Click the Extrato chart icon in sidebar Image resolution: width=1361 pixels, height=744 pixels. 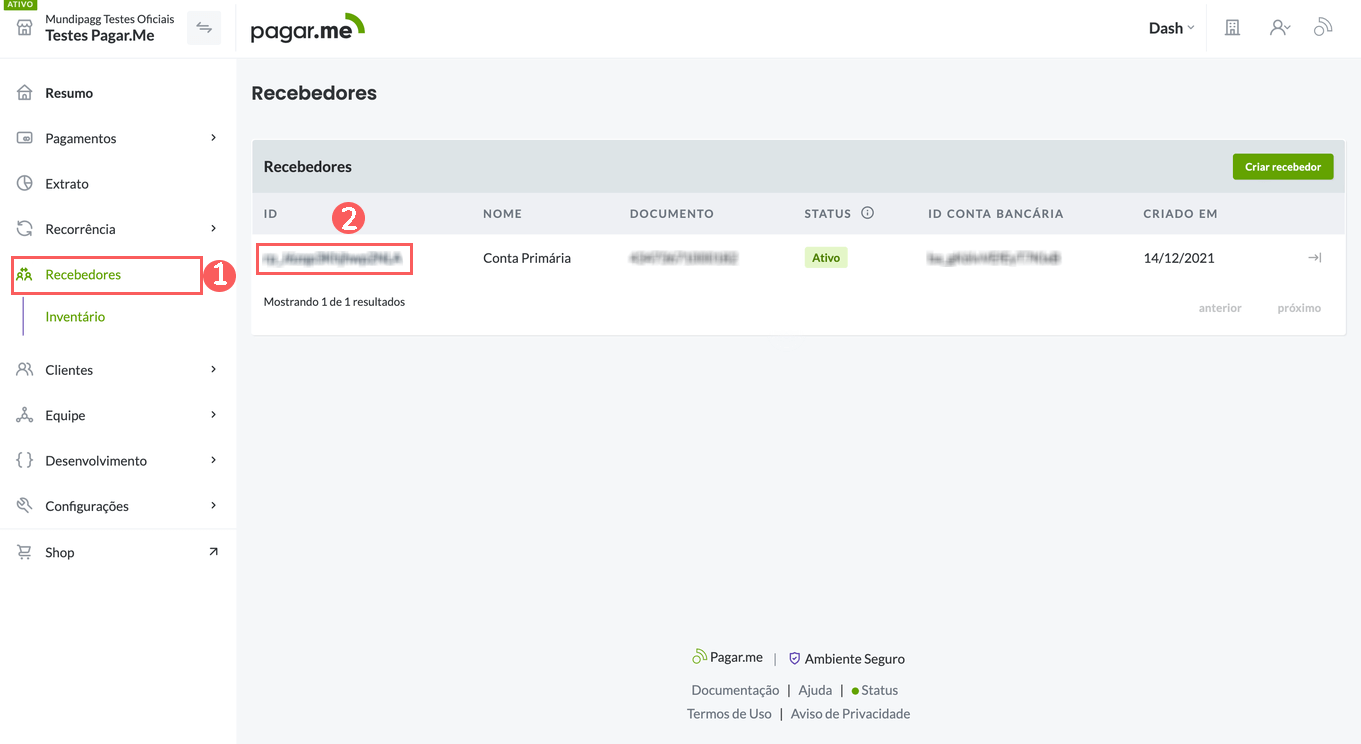(x=25, y=184)
